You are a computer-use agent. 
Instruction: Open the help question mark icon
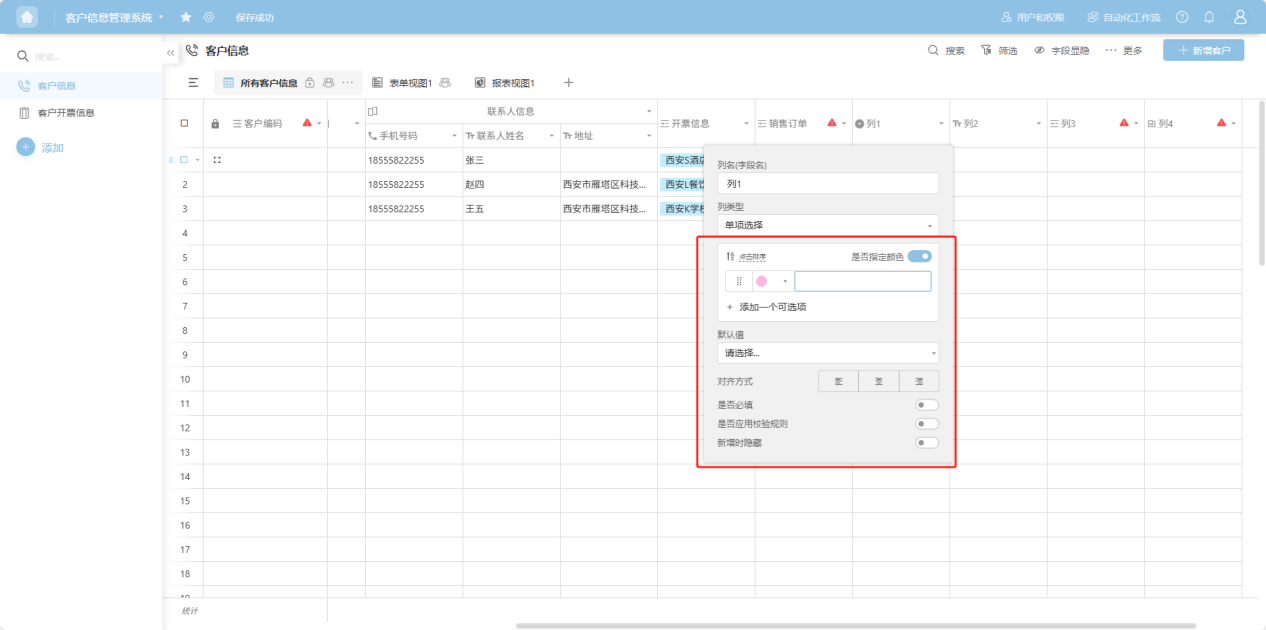1182,17
